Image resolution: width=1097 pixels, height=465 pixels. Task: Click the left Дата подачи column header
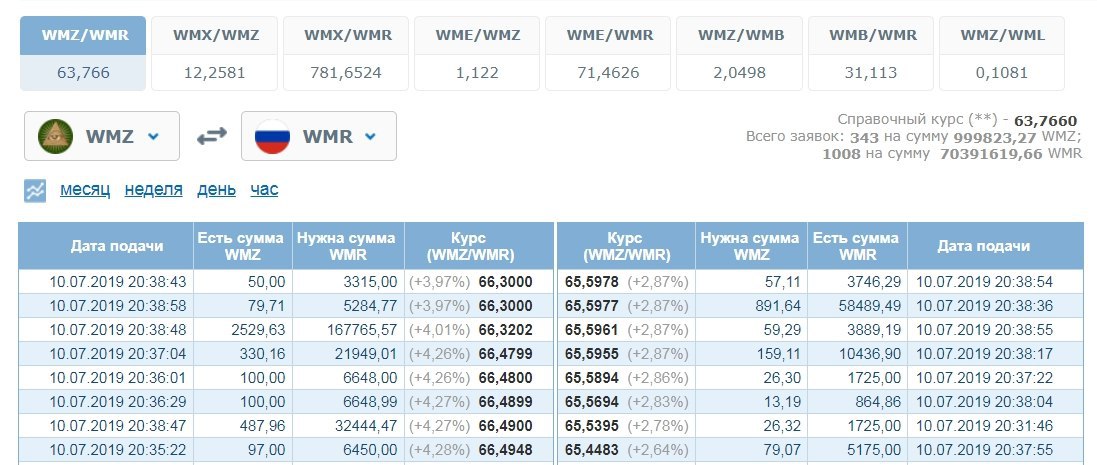click(x=106, y=246)
